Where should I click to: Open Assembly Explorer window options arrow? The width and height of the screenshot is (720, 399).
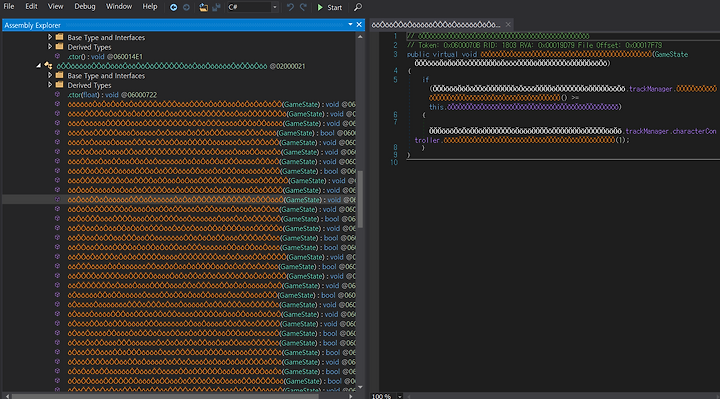(x=350, y=25)
